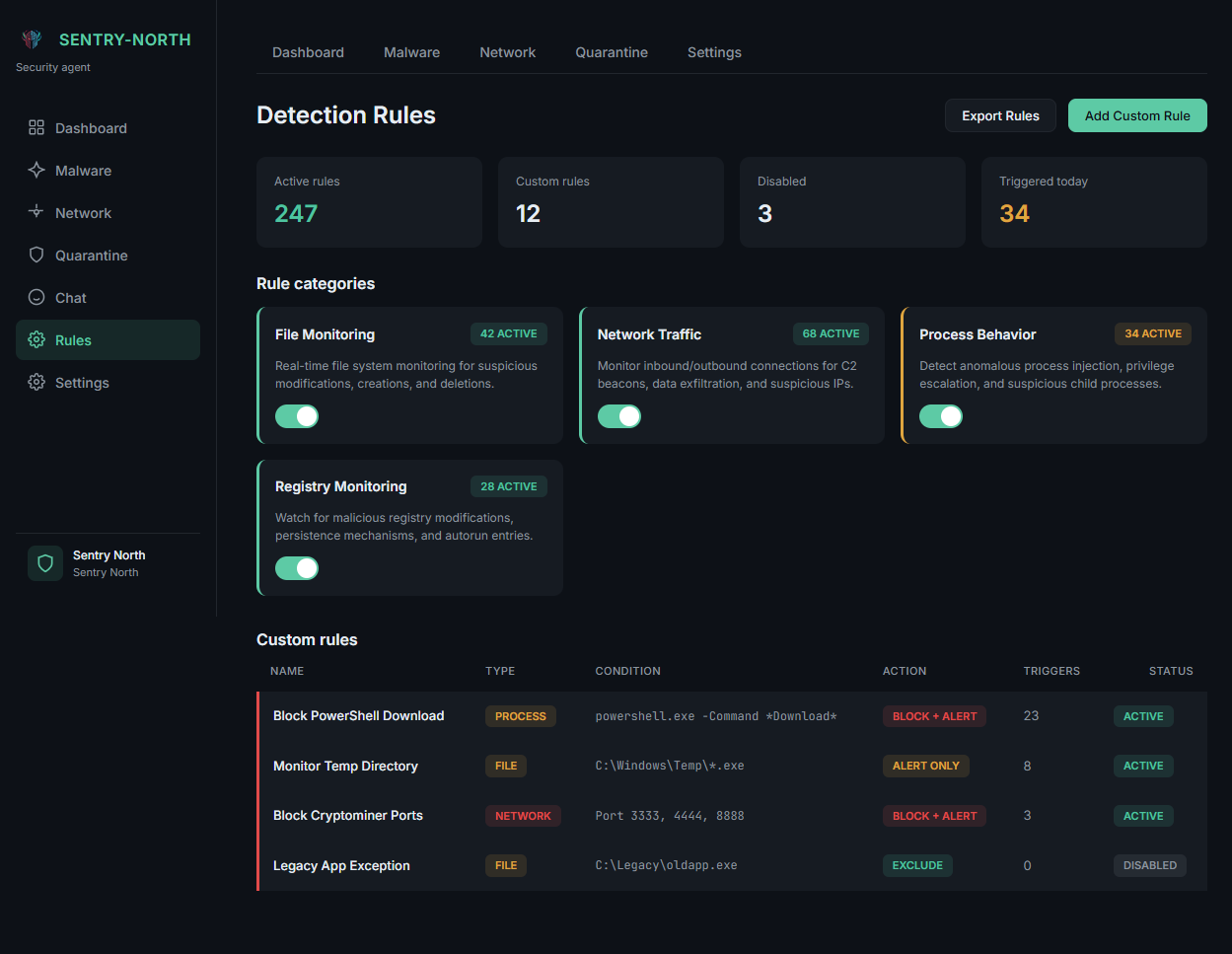
Task: Click FILE tag on Monitor Temp Directory row
Action: click(x=506, y=766)
